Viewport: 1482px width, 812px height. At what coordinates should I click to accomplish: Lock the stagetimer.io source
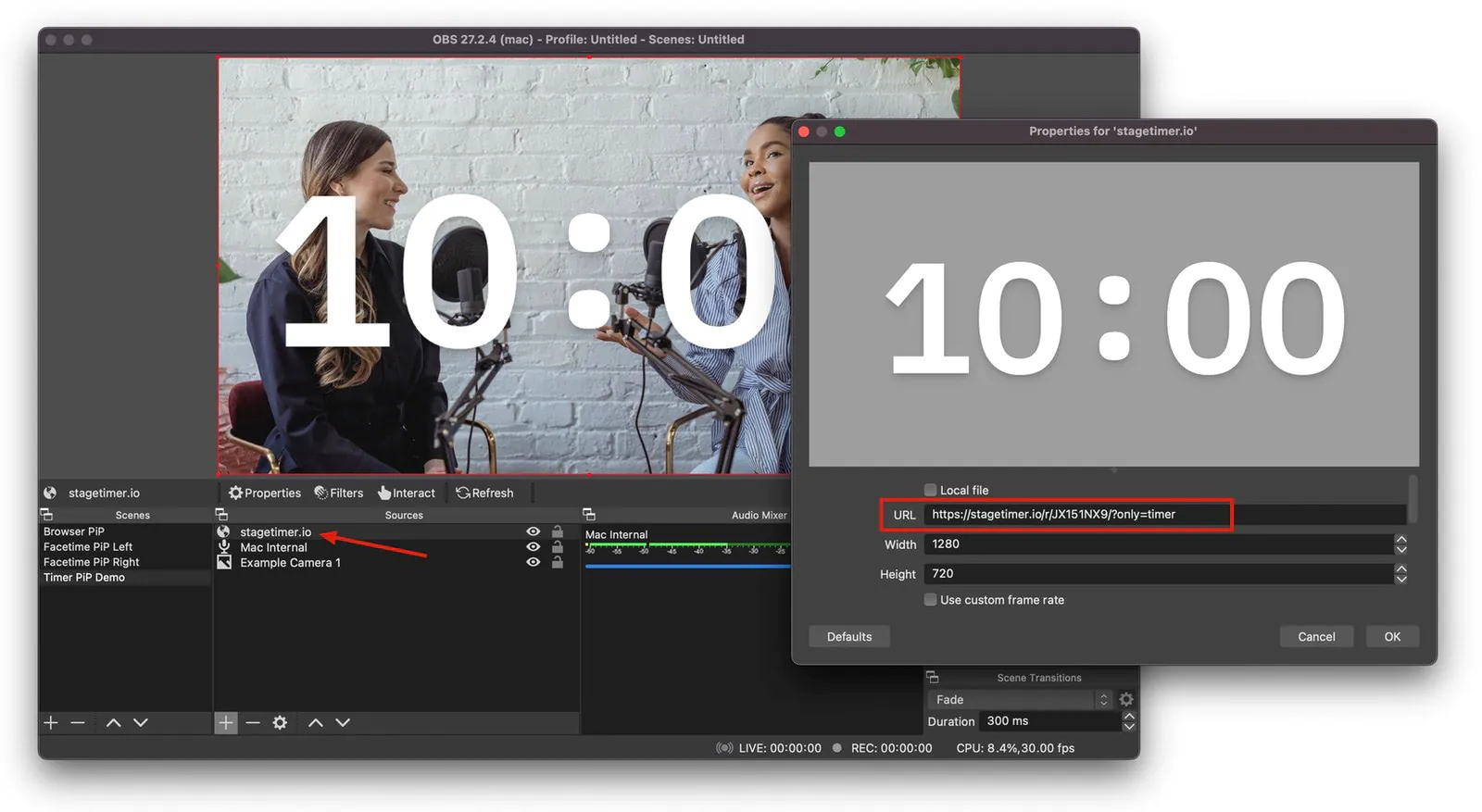coord(558,531)
